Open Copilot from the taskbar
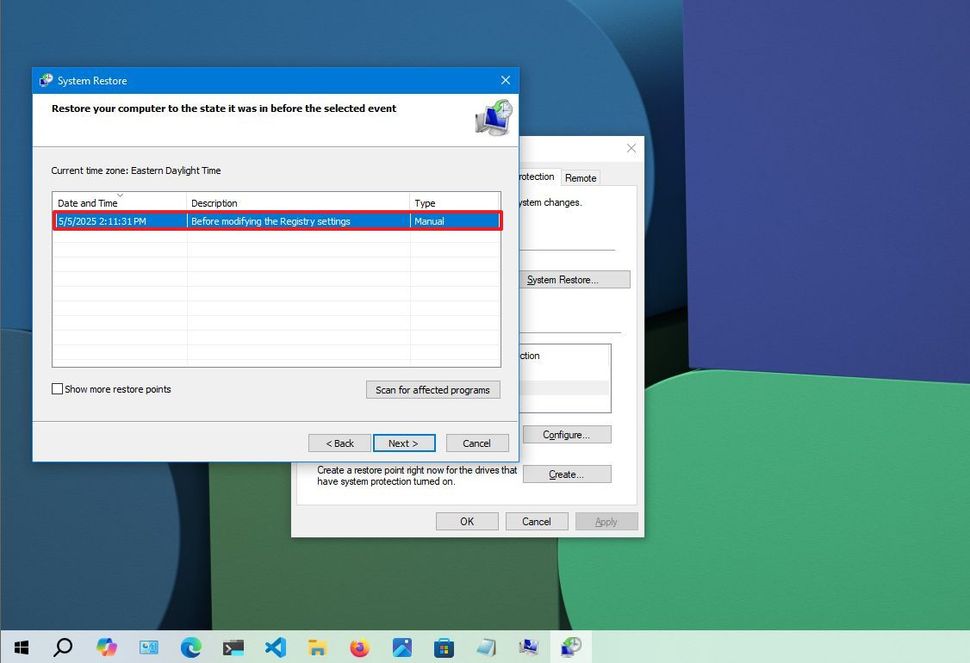 [x=105, y=648]
